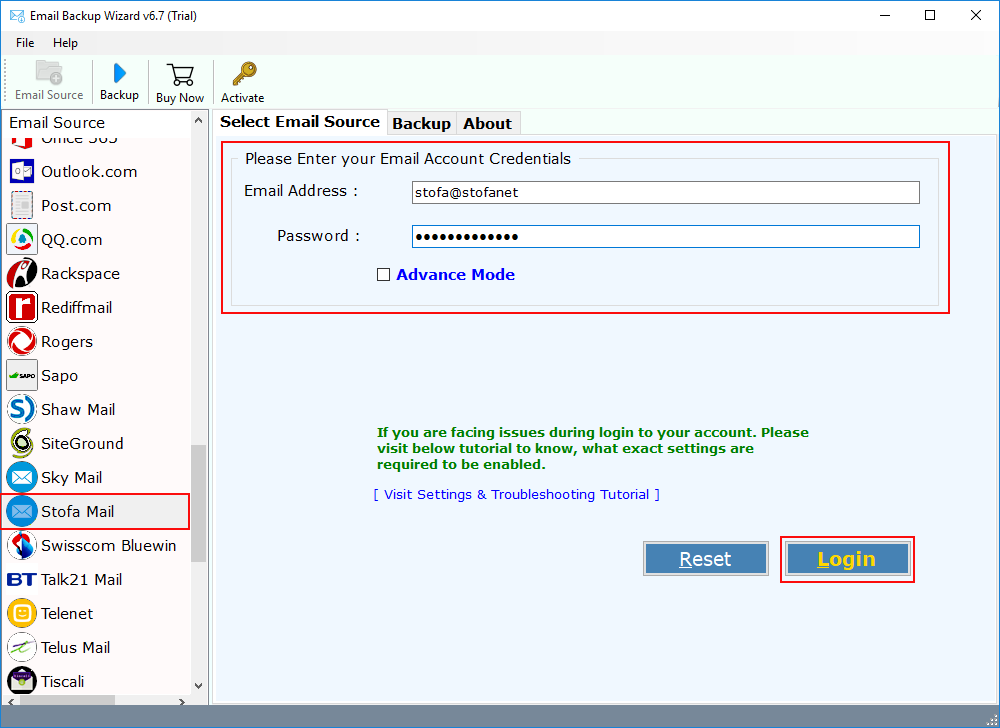The height and width of the screenshot is (728, 1000).
Task: Select the Post.com icon
Action: [22, 205]
